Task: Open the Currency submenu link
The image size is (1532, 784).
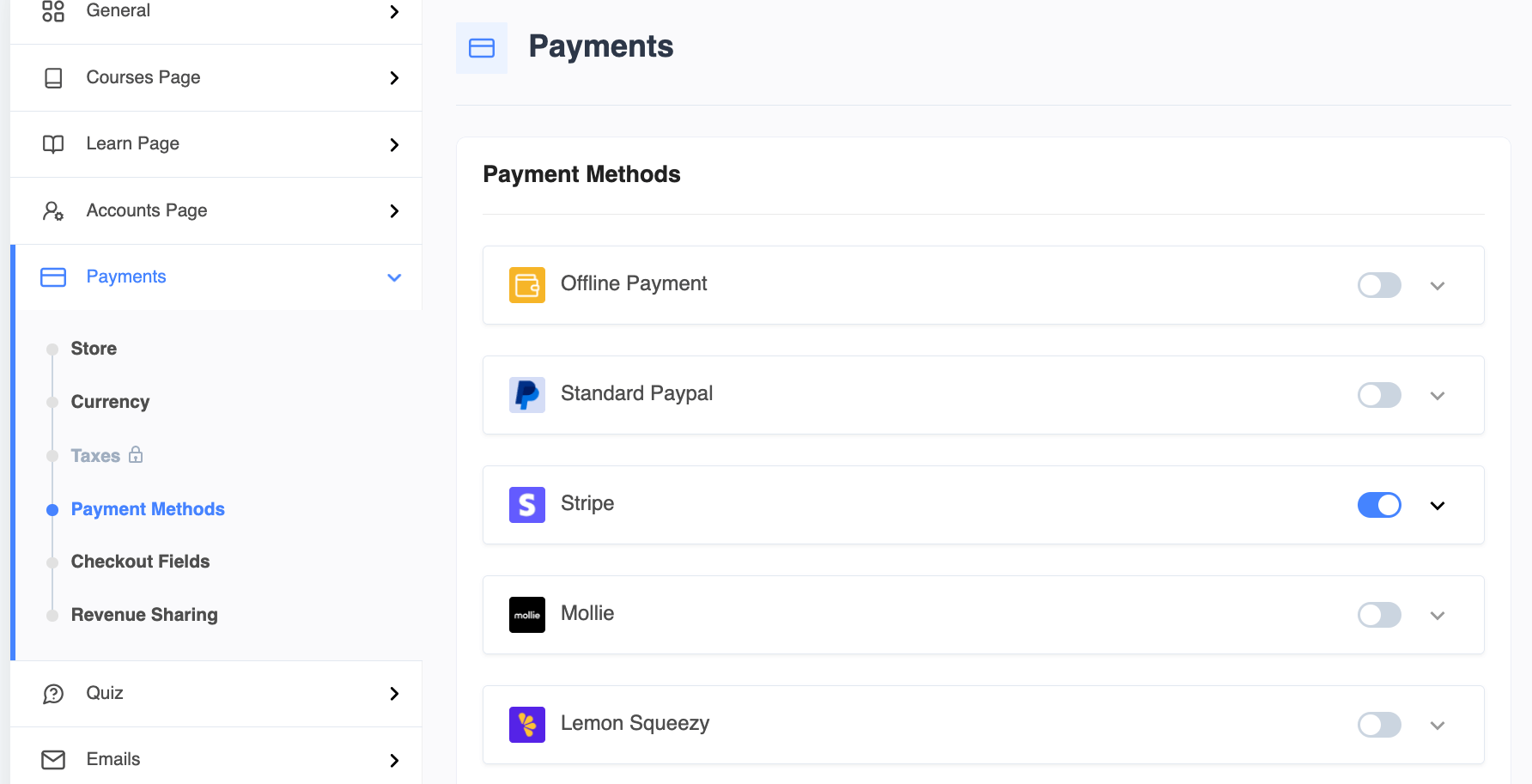Action: pyautogui.click(x=110, y=402)
